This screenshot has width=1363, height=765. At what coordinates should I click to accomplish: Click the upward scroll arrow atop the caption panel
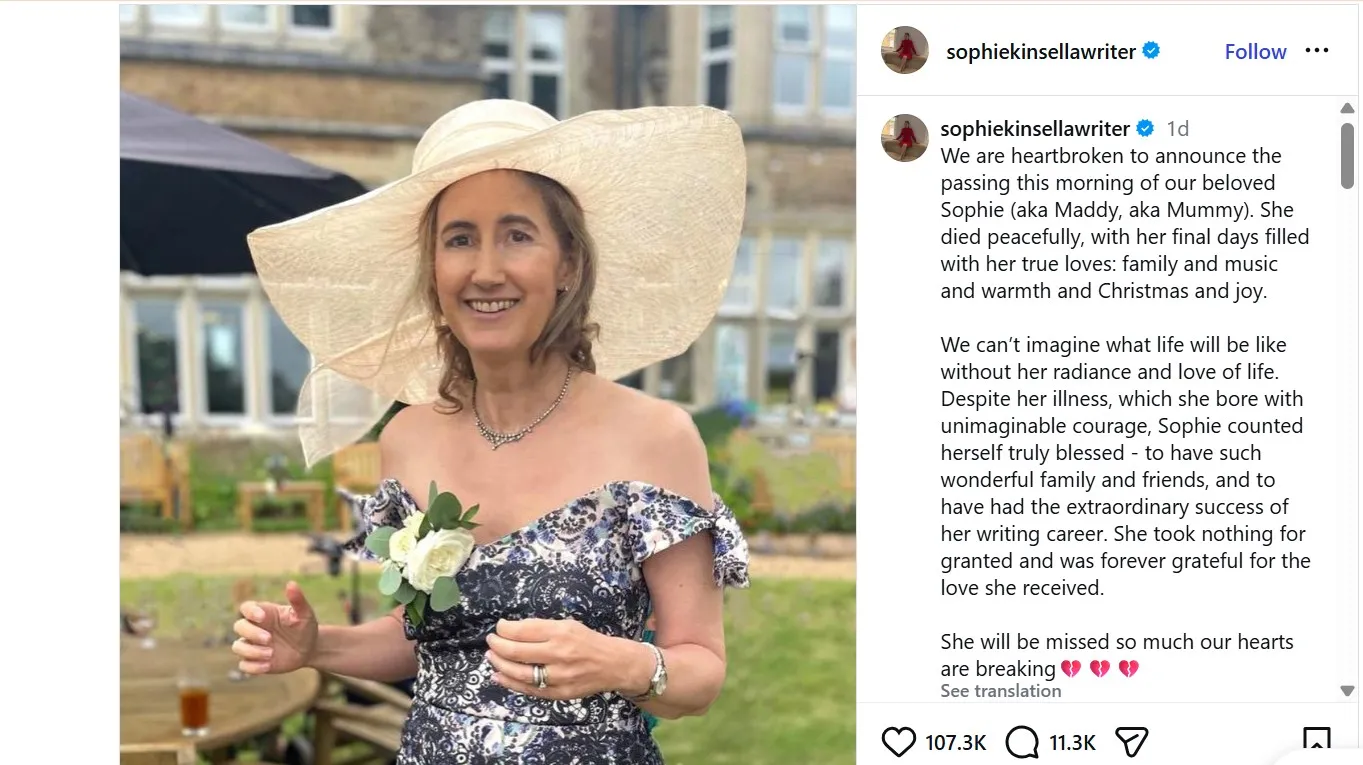[x=1347, y=107]
